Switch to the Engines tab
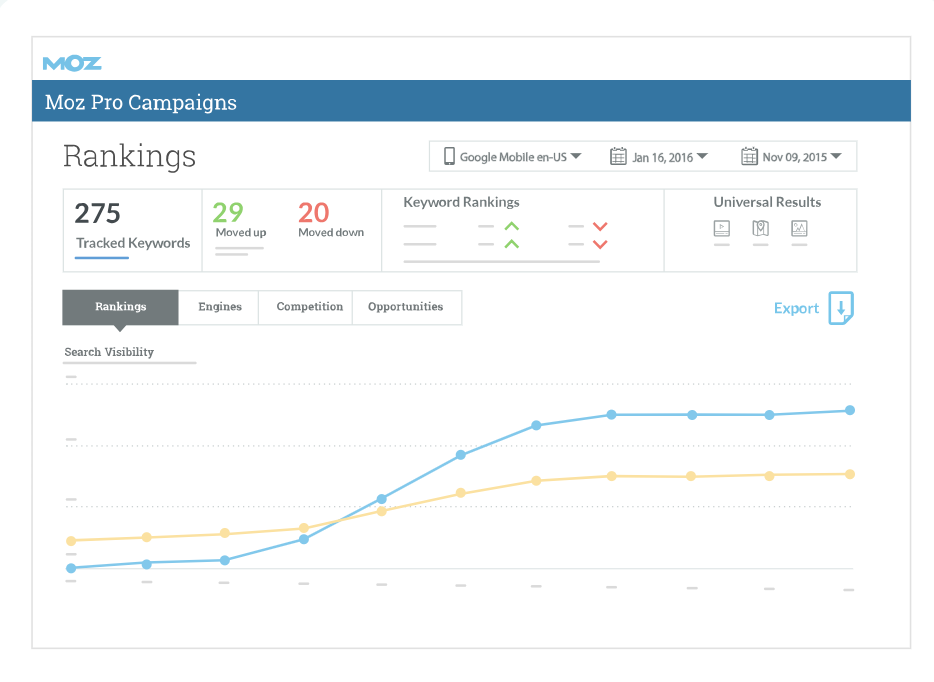This screenshot has width=934, height=682. [x=220, y=307]
